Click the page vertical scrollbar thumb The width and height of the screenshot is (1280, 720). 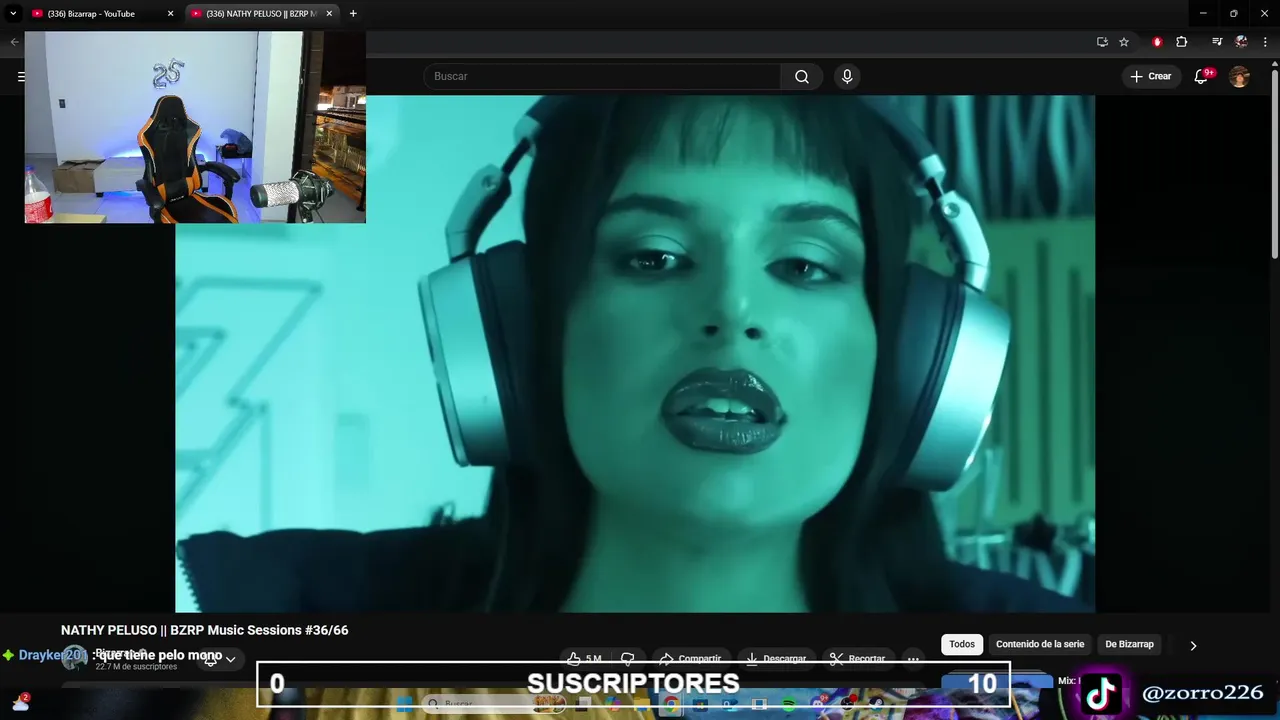pos(1274,165)
